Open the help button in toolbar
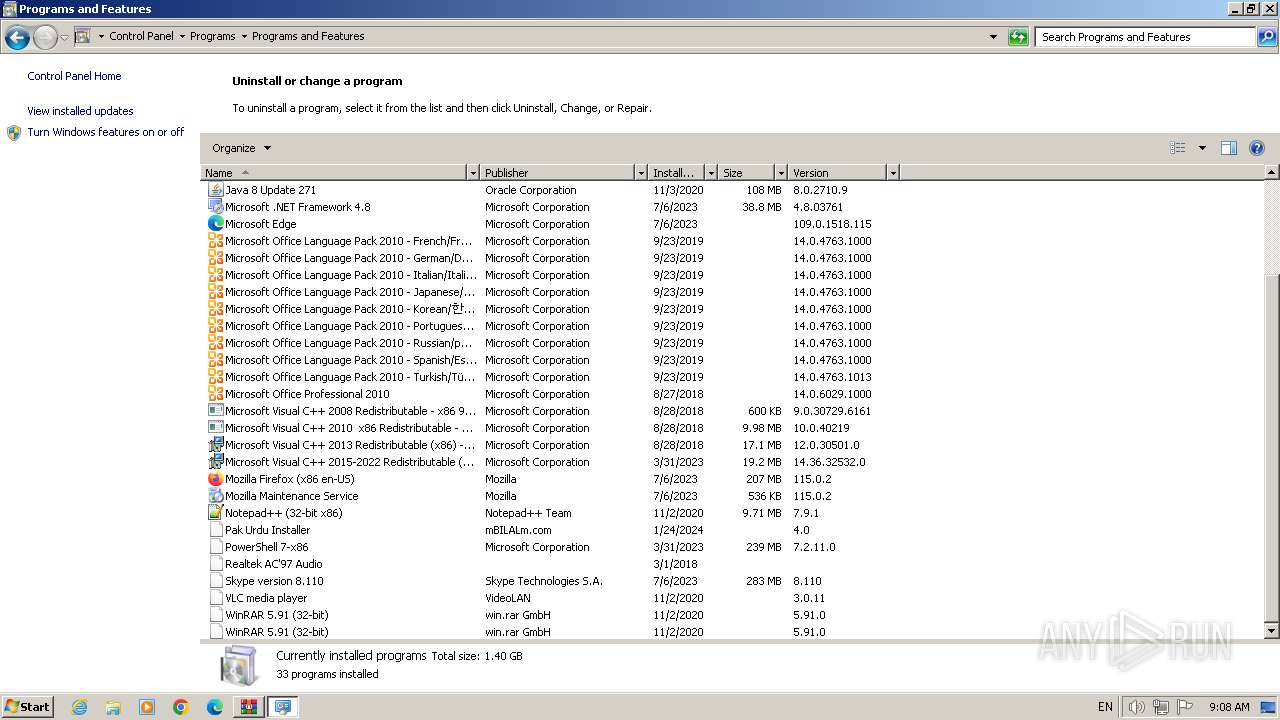Viewport: 1280px width, 720px height. [1257, 148]
